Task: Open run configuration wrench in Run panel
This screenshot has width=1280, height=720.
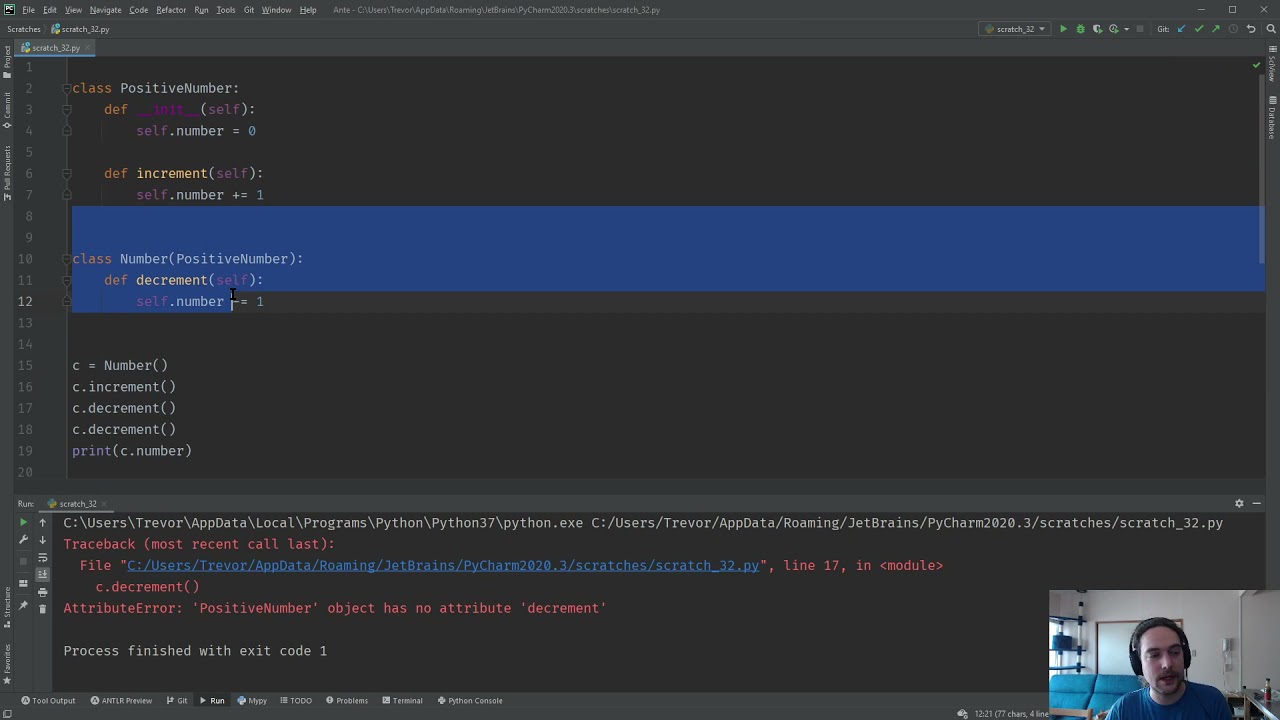Action: click(x=23, y=540)
